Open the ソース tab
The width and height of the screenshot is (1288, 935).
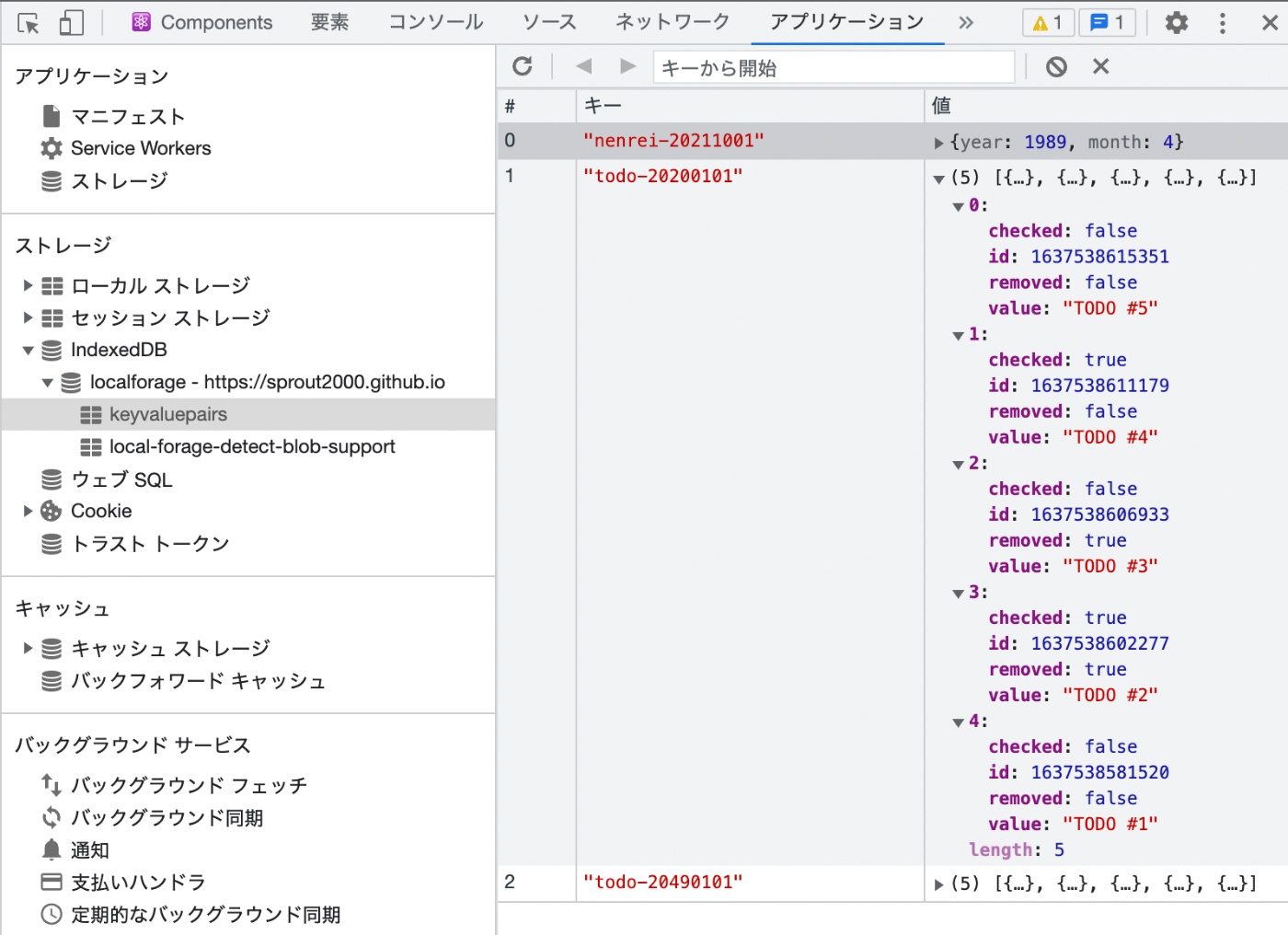[549, 22]
